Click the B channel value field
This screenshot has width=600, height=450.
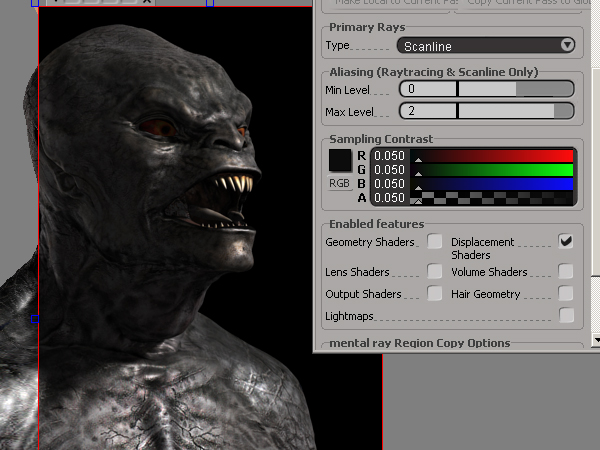tap(391, 184)
